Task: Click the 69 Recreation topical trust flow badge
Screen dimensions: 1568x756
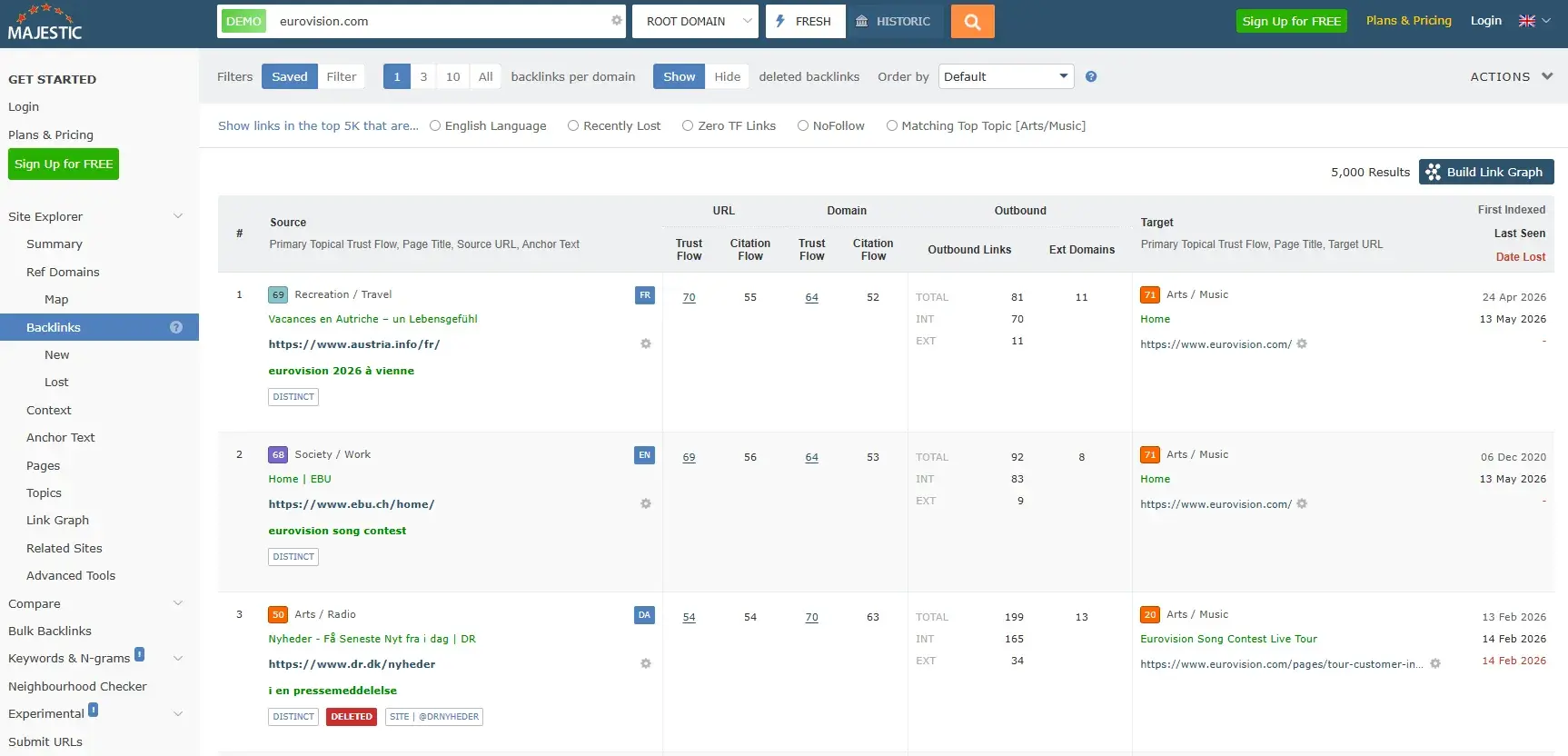Action: point(278,294)
